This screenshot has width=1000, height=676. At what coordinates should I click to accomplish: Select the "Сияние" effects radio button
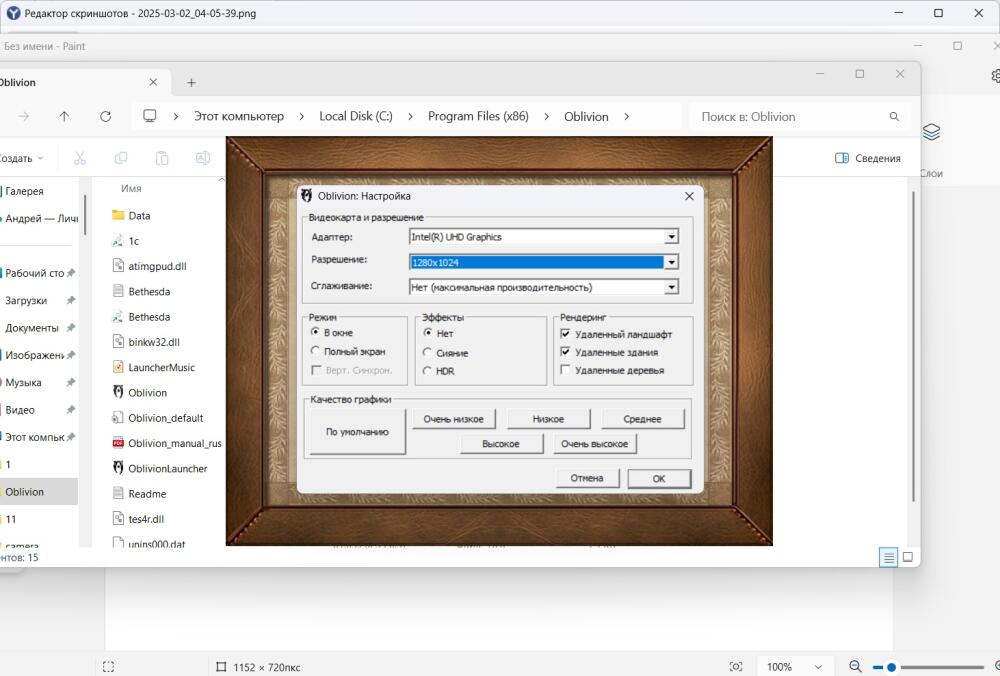coord(428,352)
